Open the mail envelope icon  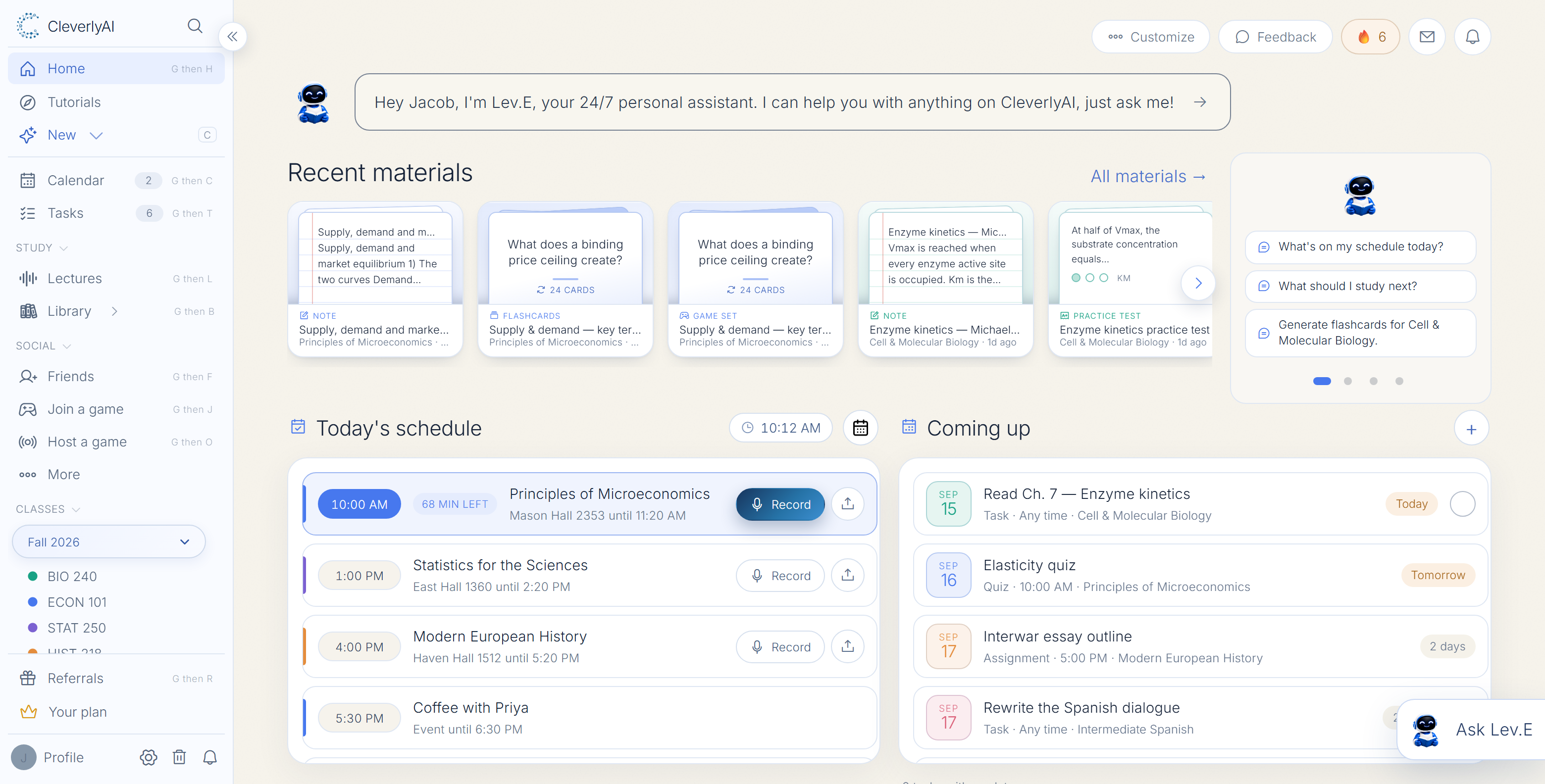(1427, 37)
